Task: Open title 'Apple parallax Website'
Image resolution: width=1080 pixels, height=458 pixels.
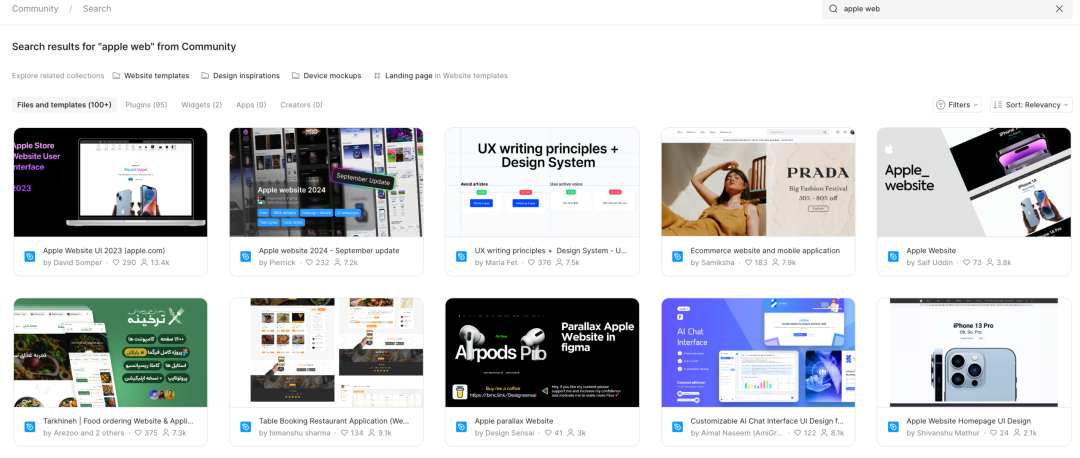Action: coord(514,421)
